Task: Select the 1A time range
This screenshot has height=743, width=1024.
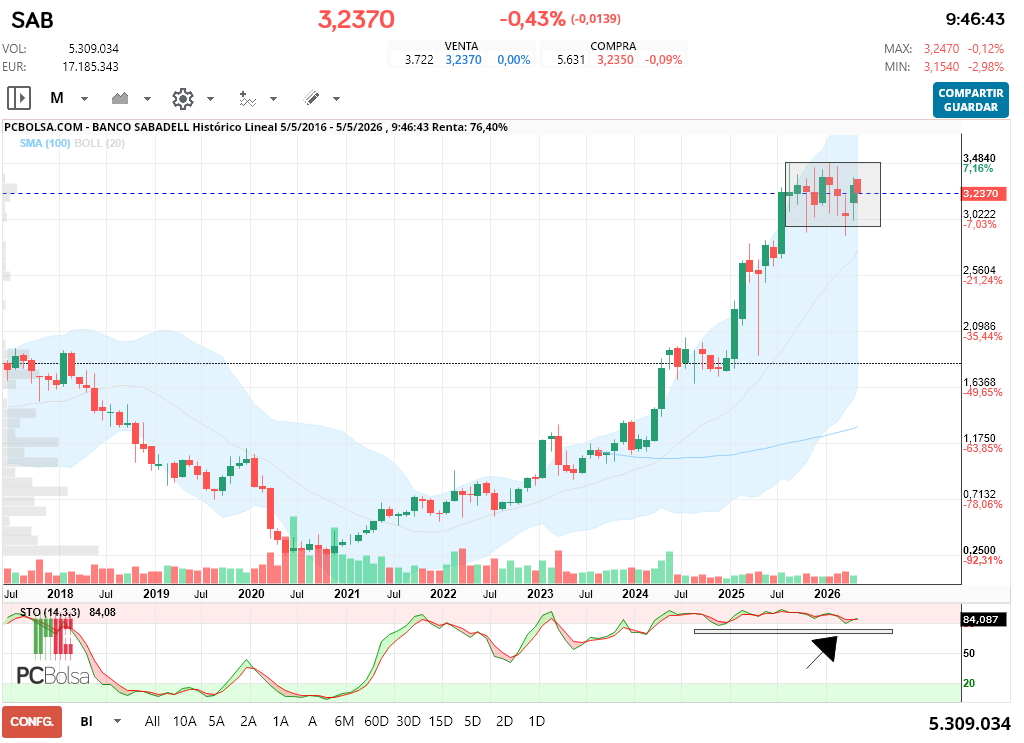Action: (280, 721)
